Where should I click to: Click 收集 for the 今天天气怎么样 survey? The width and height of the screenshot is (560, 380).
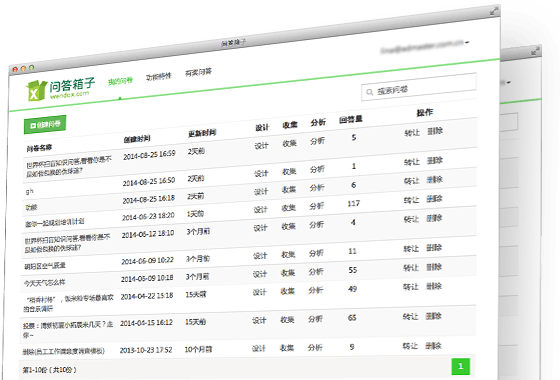coord(288,273)
